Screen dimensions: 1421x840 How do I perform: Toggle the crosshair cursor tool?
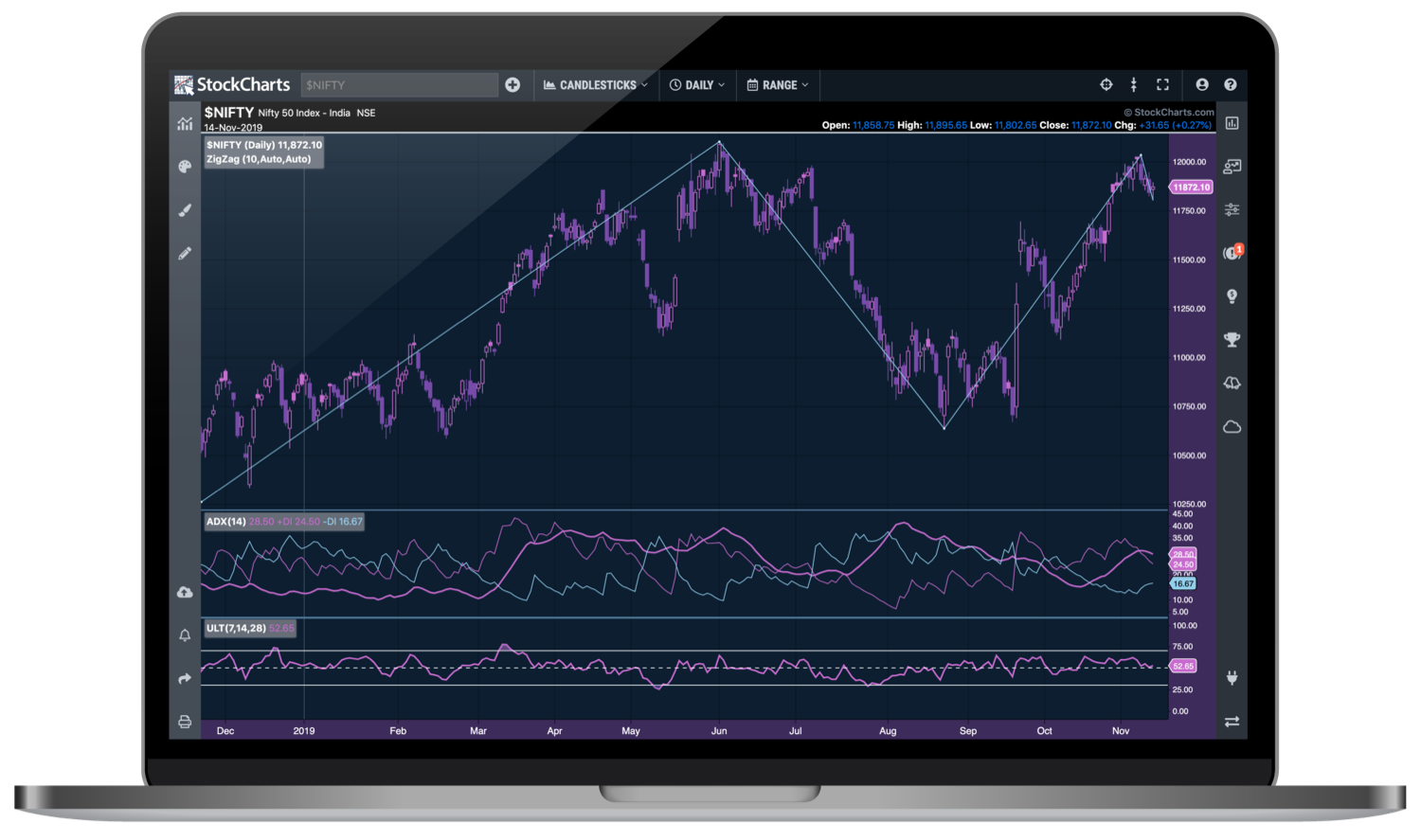click(x=1106, y=84)
